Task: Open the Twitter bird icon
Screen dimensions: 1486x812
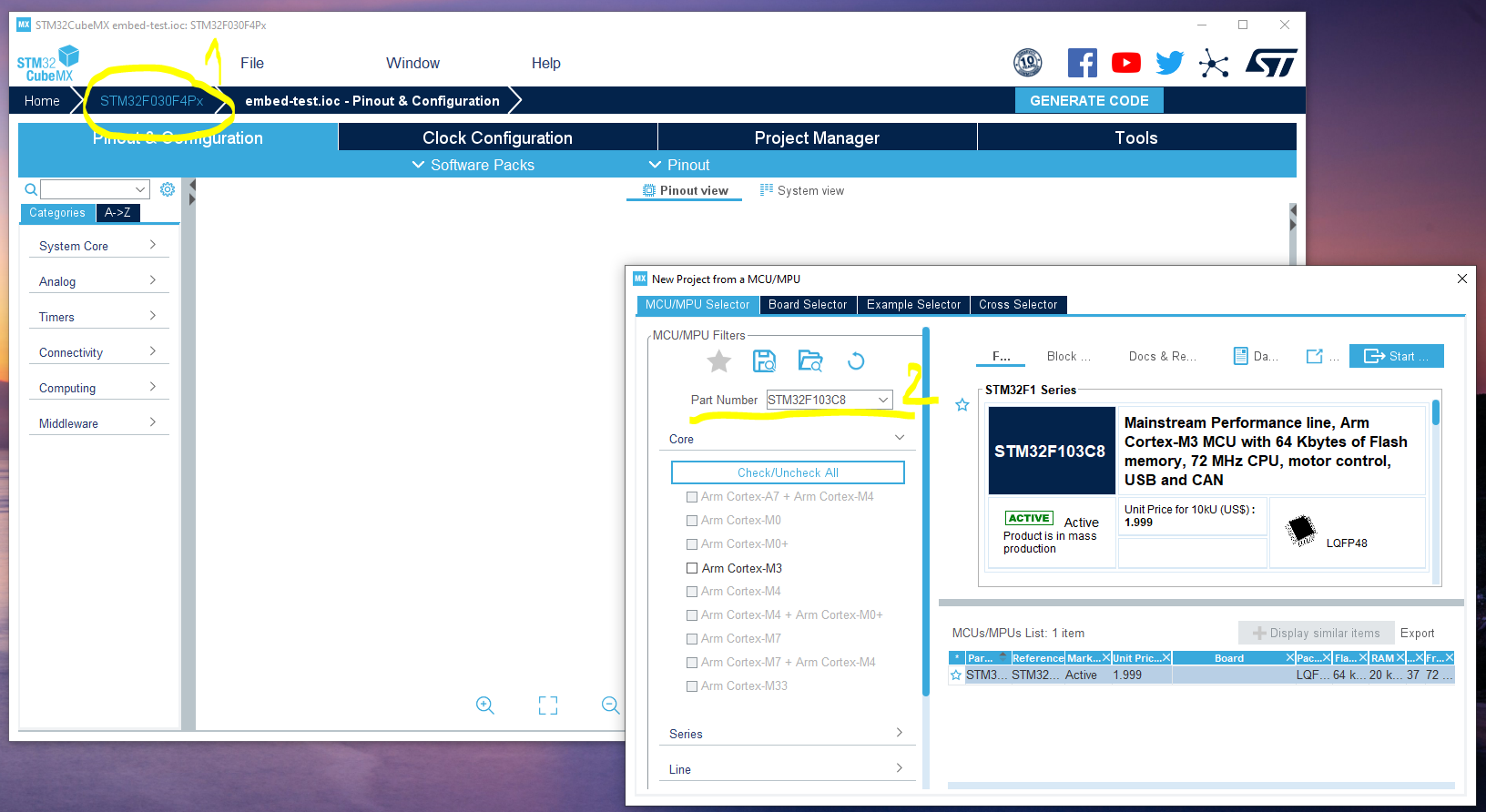Action: 1170,63
